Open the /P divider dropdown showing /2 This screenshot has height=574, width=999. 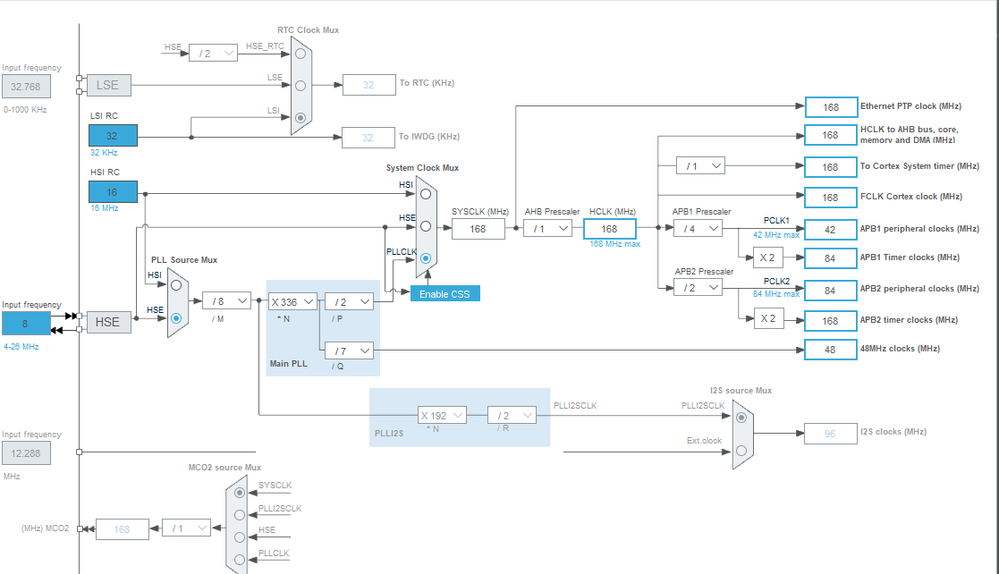point(349,302)
